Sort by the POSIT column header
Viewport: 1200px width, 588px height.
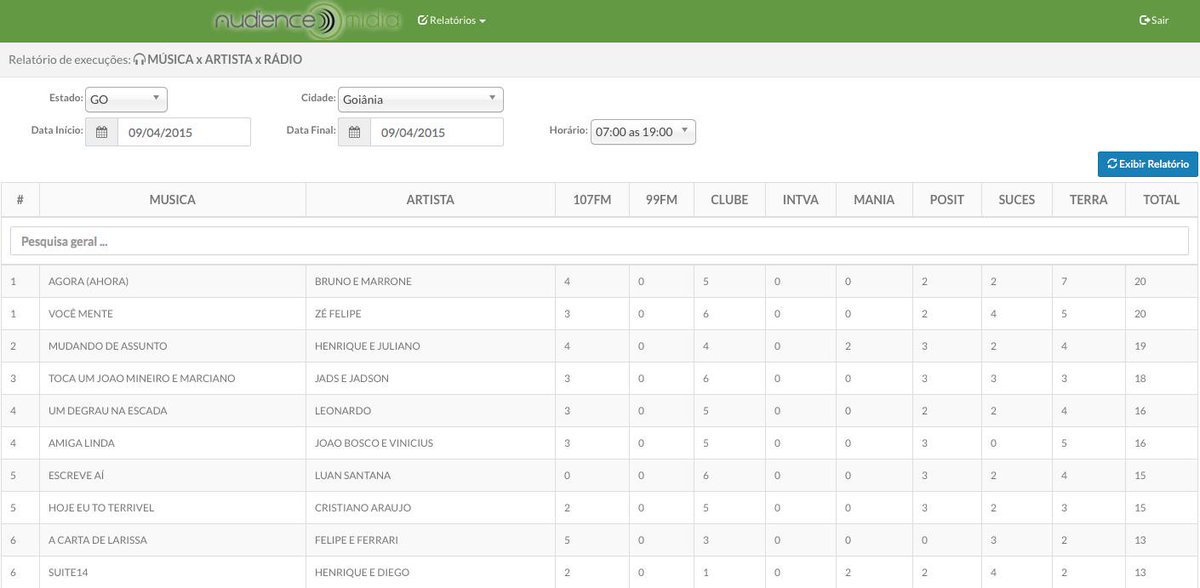click(947, 200)
